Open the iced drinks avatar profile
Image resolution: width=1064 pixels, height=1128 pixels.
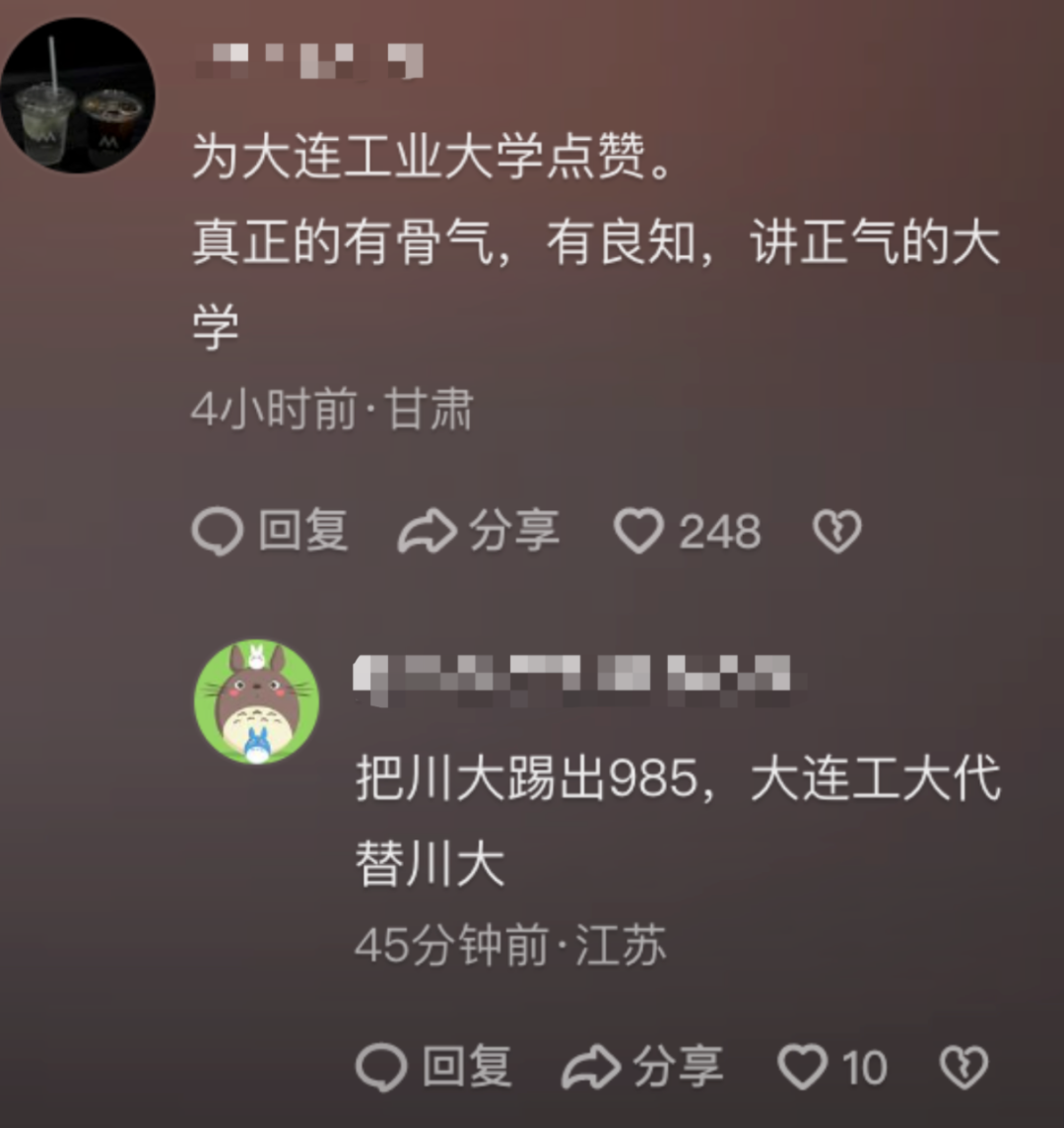[76, 95]
